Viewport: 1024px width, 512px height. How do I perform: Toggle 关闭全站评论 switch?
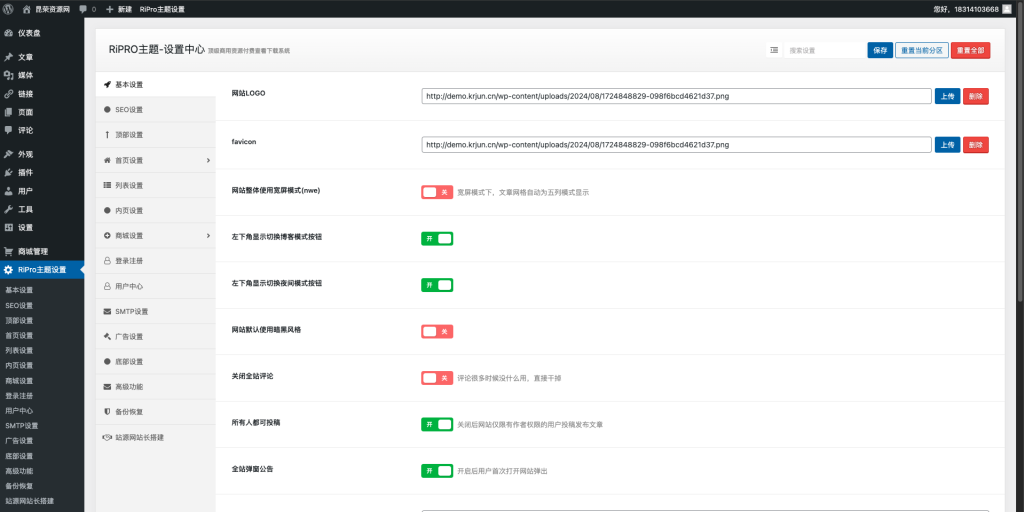click(x=437, y=378)
